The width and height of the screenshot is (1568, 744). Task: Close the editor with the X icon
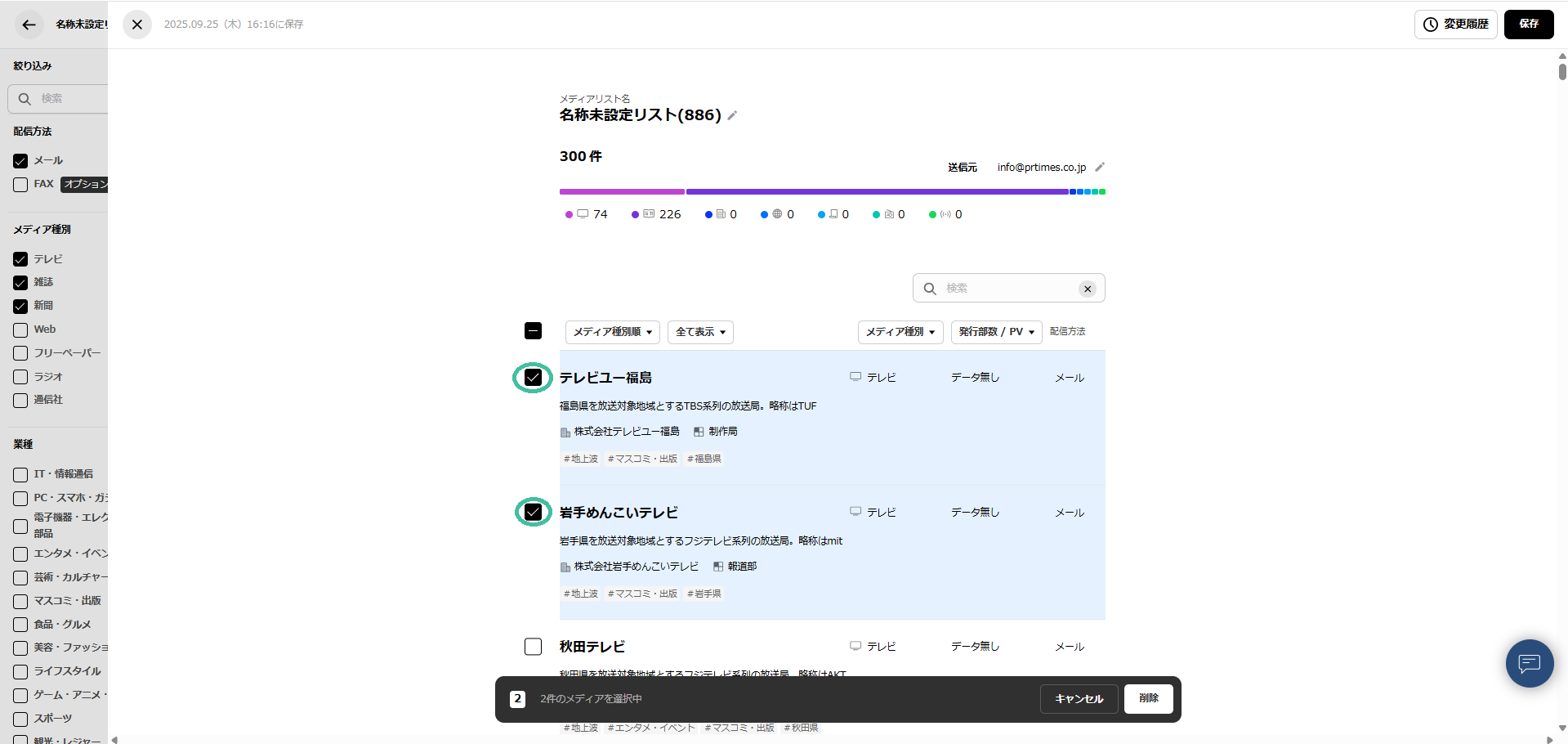point(137,25)
